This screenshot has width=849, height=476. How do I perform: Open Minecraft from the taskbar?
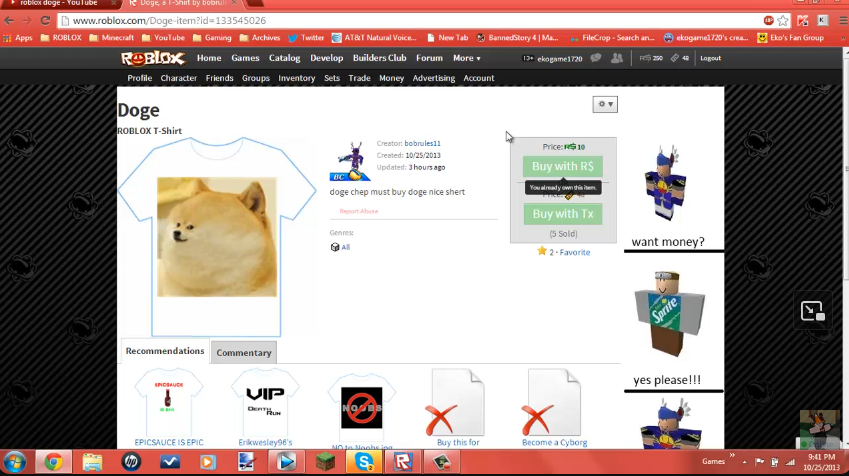click(326, 462)
